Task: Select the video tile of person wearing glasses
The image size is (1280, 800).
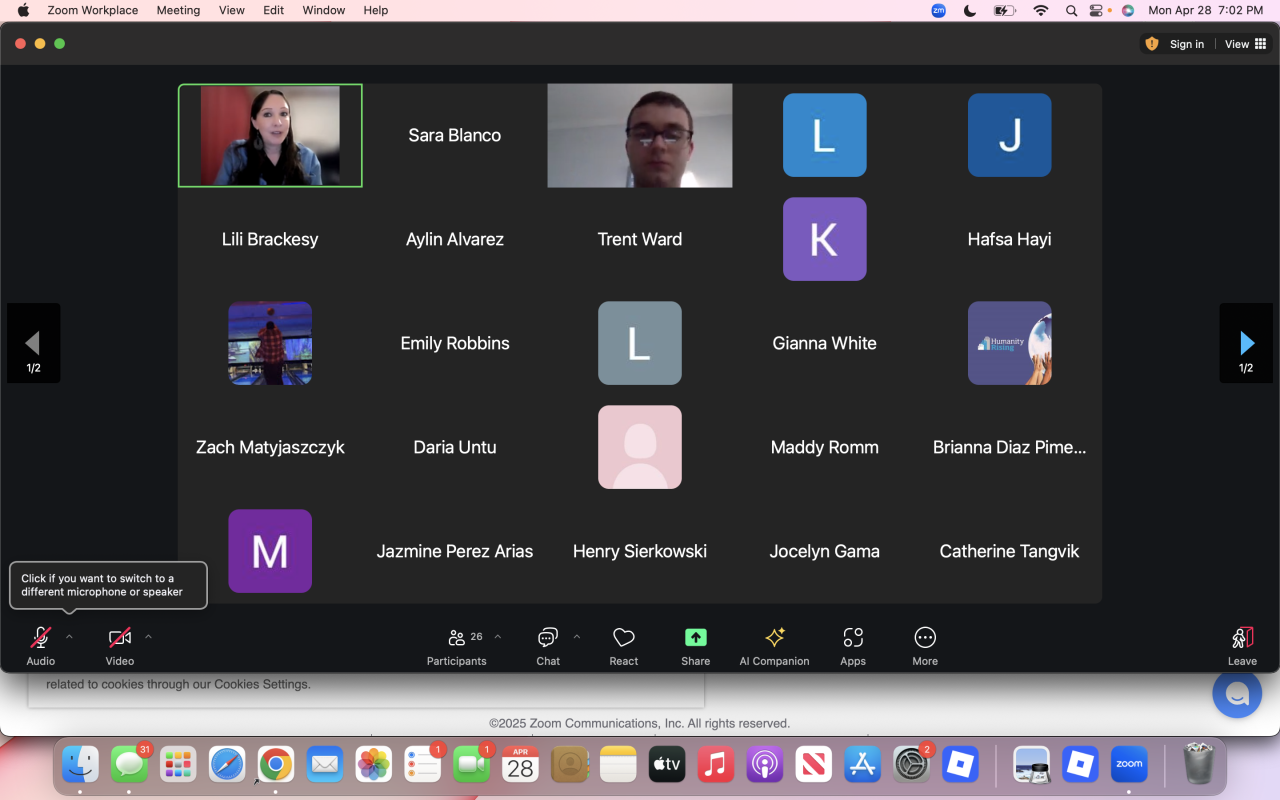Action: (640, 135)
